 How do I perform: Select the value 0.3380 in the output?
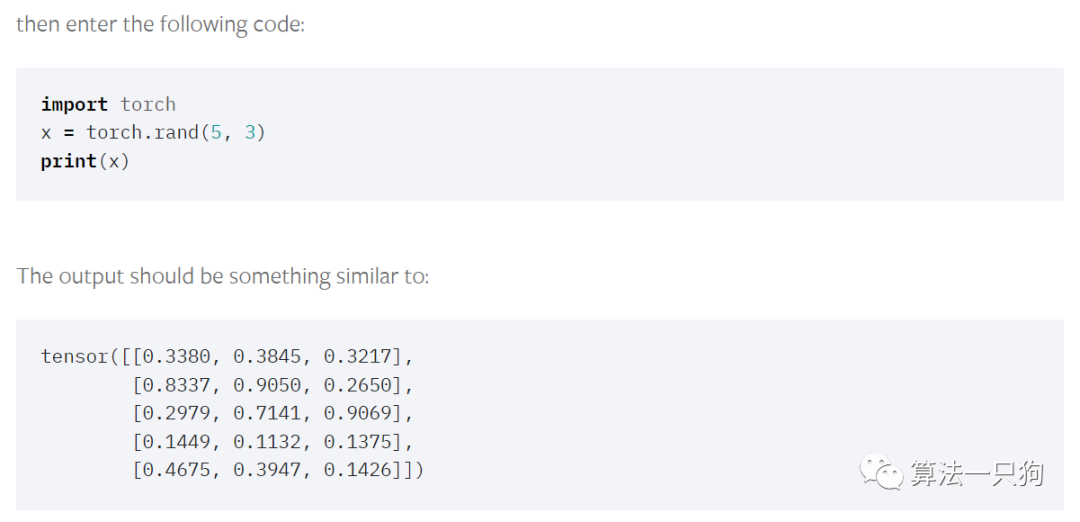click(x=177, y=356)
